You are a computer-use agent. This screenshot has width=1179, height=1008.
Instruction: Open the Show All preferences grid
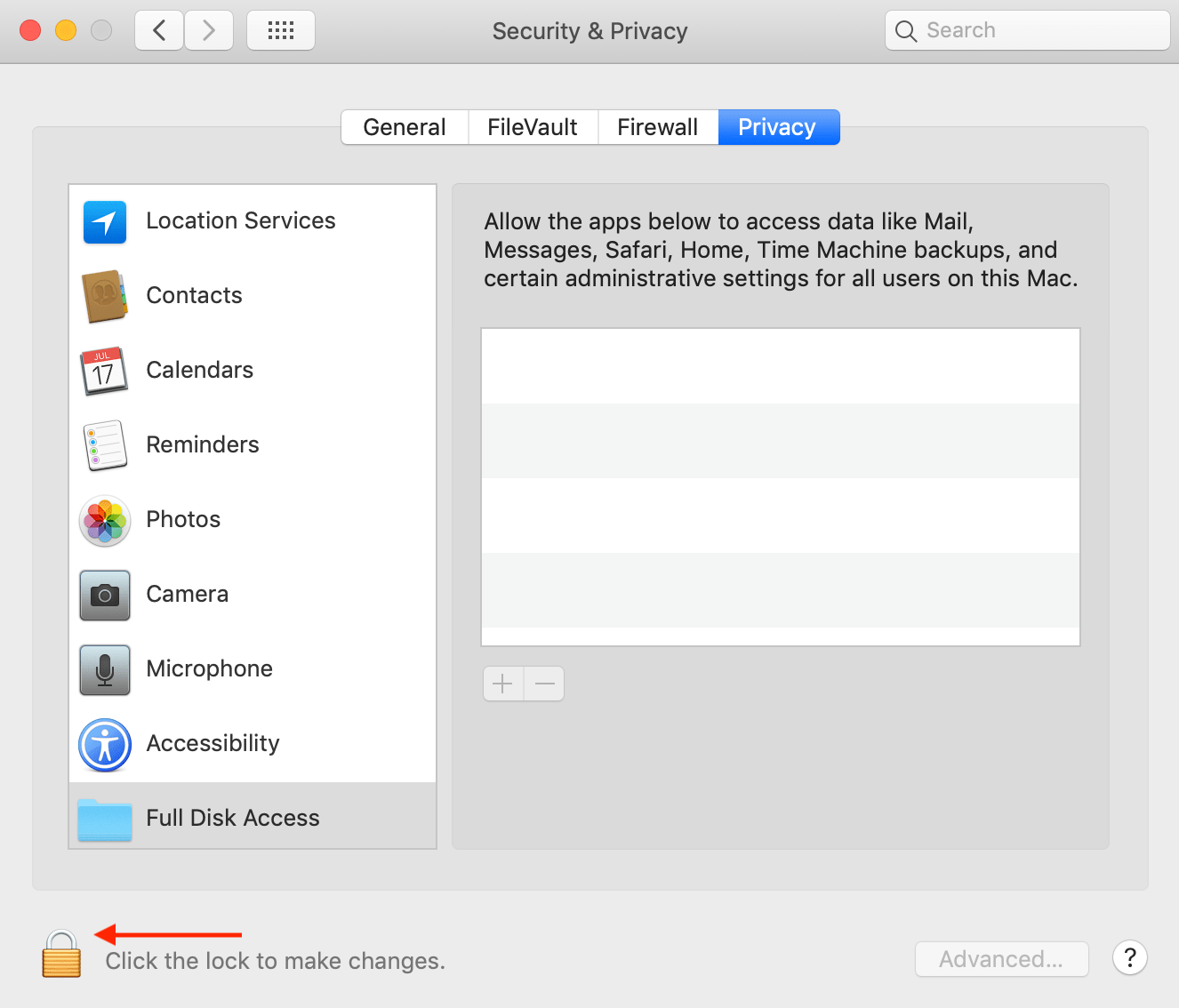280,29
